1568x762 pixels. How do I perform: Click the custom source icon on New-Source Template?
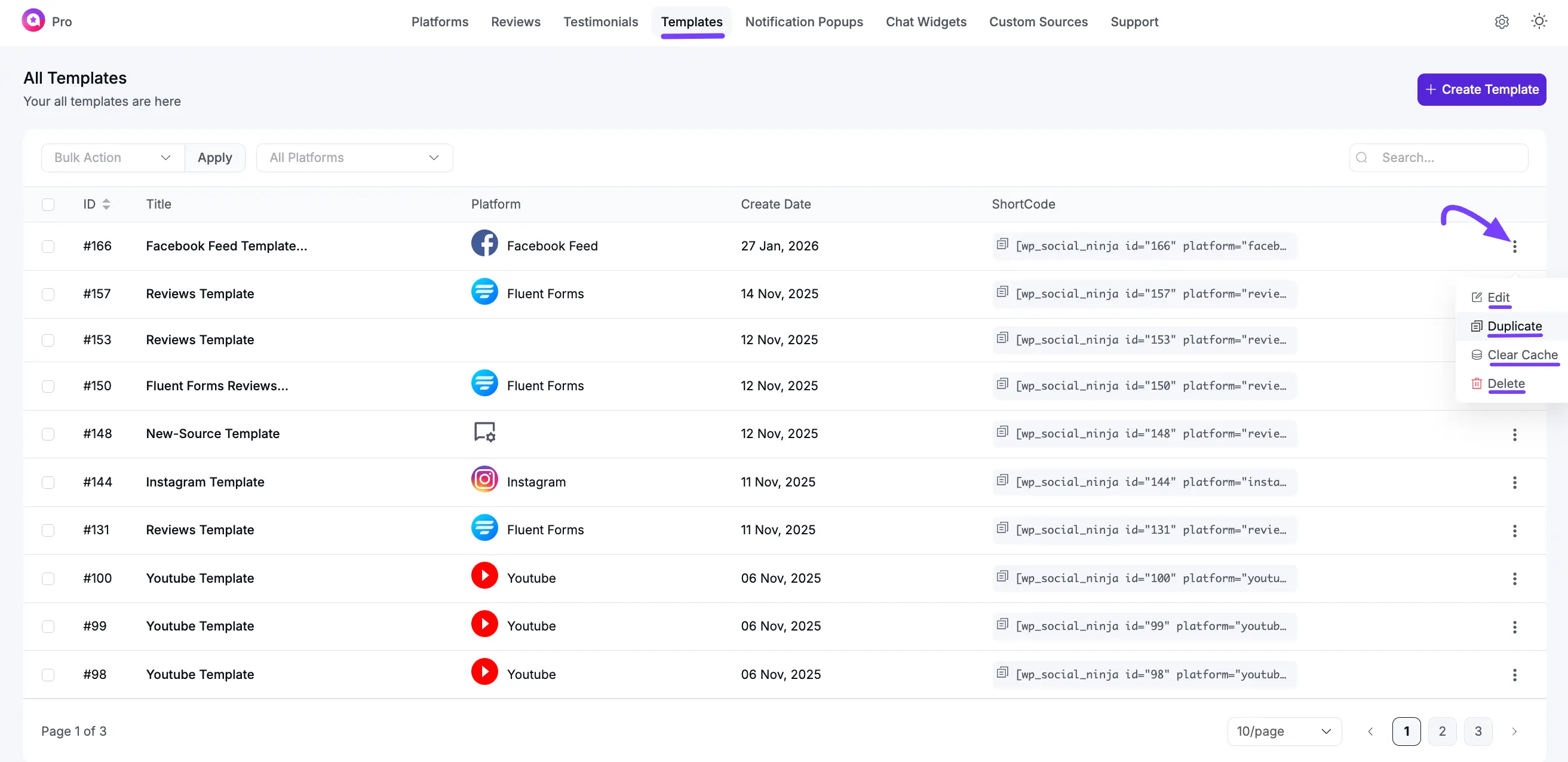484,432
